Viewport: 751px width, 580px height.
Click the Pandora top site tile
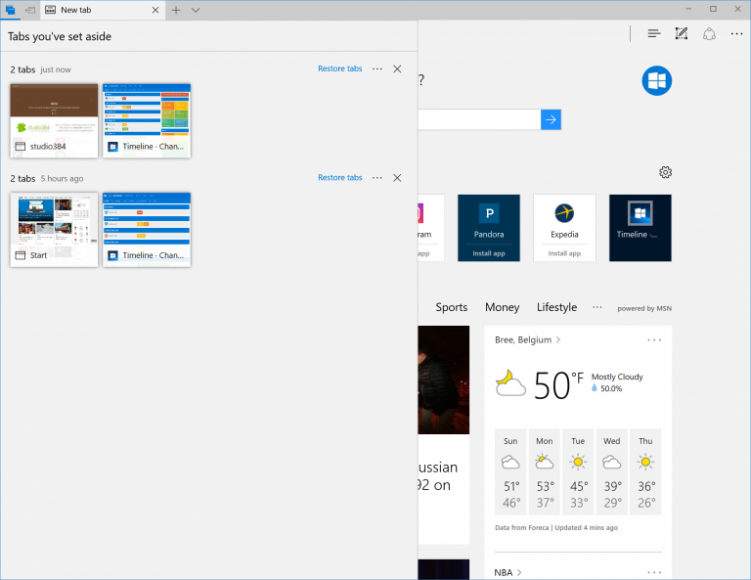(x=488, y=227)
